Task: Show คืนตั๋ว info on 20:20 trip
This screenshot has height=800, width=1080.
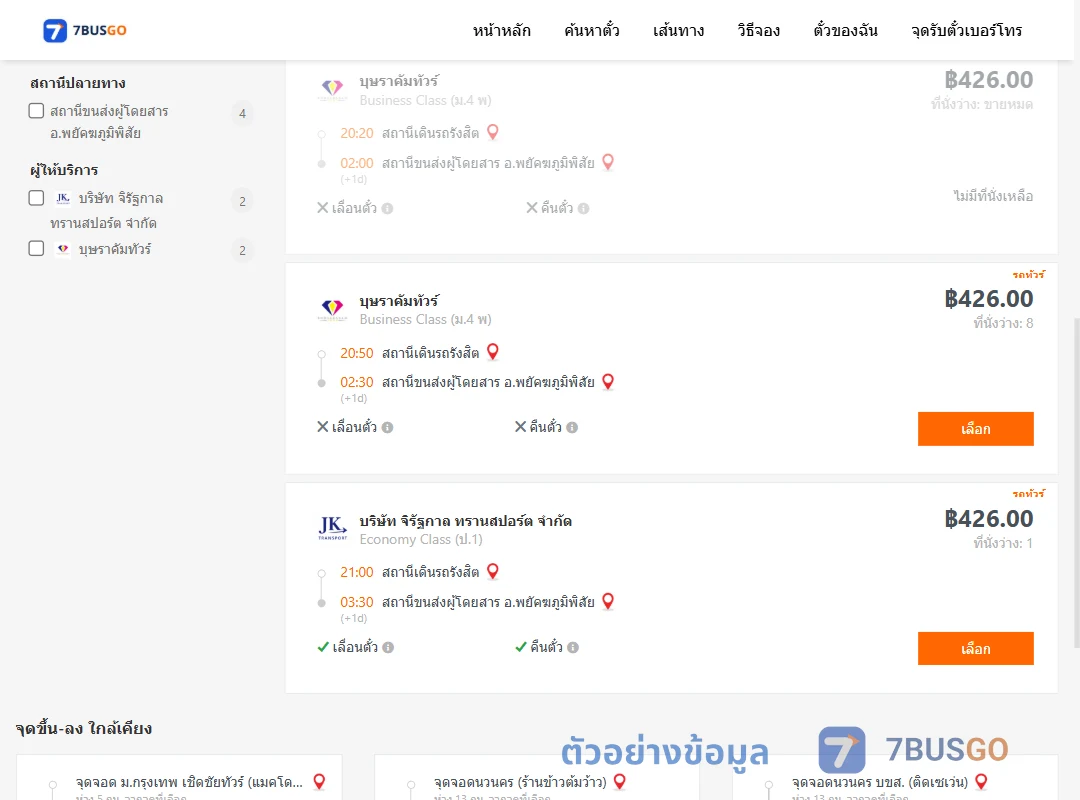Action: pos(583,208)
